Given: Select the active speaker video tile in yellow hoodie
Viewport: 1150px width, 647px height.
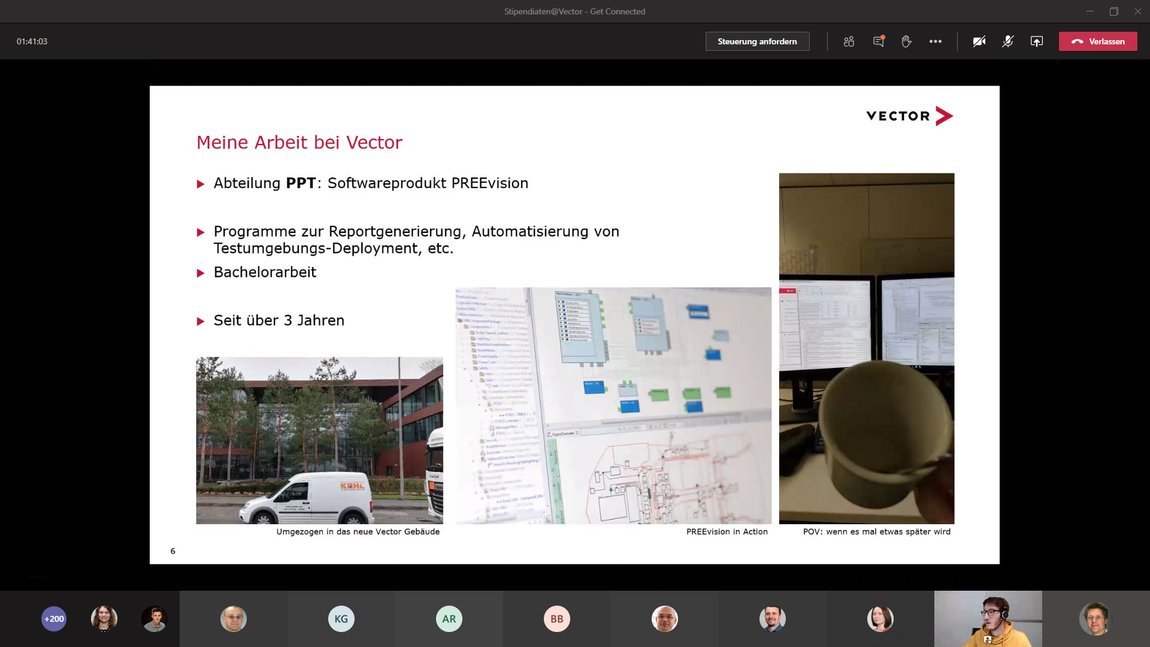Looking at the screenshot, I should 988,619.
